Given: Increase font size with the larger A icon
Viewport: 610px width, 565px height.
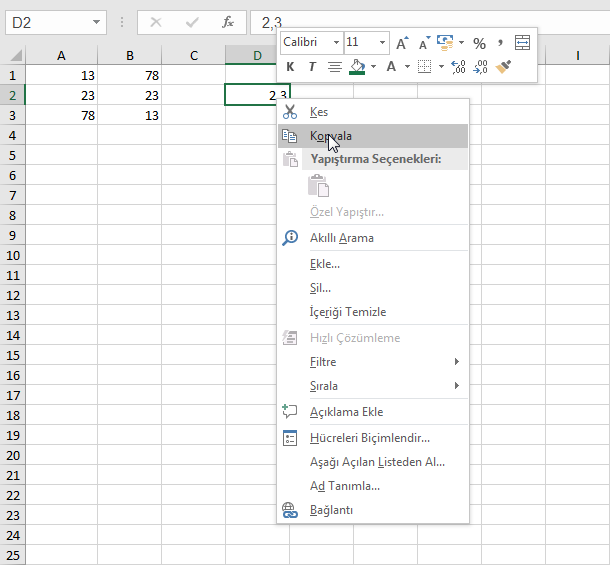Looking at the screenshot, I should coord(402,42).
